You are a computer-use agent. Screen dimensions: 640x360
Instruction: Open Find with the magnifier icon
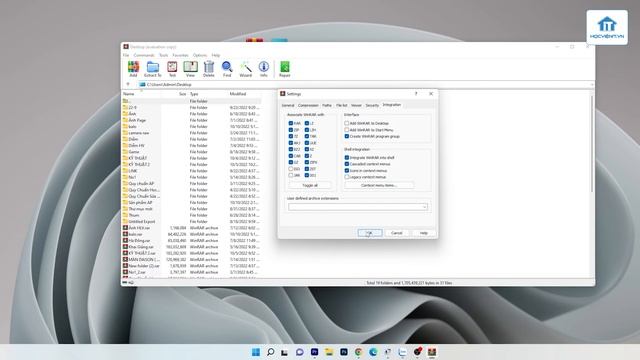(x=227, y=69)
